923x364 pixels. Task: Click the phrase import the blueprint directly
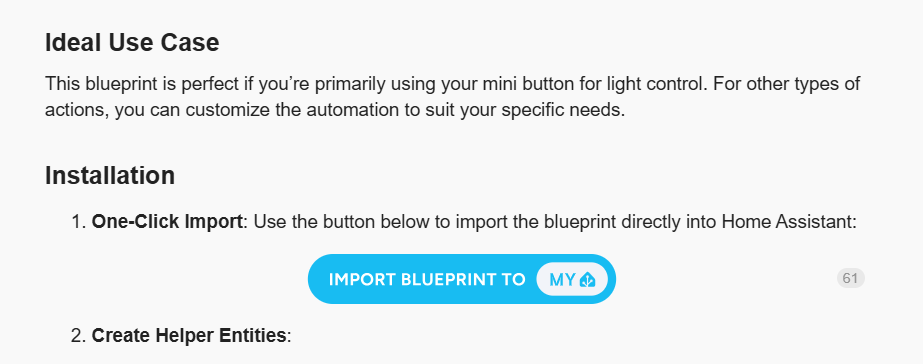pos(564,221)
